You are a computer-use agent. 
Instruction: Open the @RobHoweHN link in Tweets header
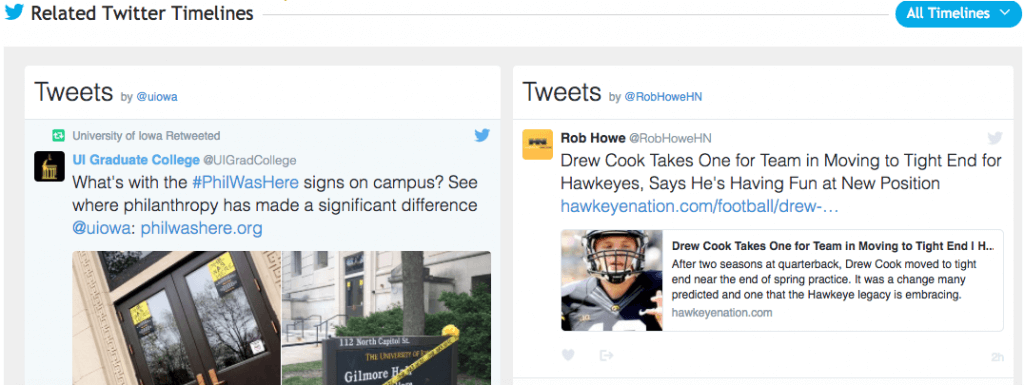pos(663,97)
